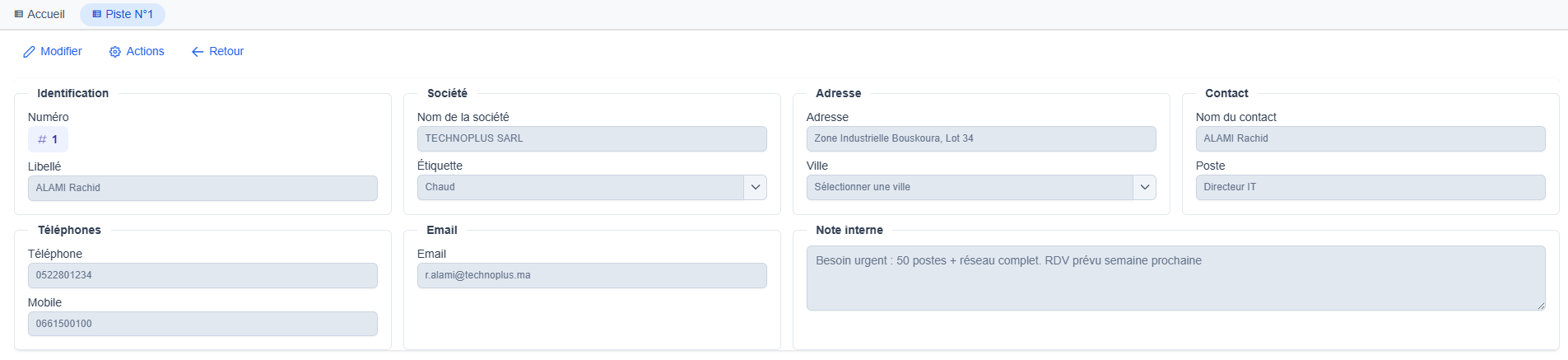1568x360 pixels.
Task: Click the Téléphone field with 0522801234
Action: tap(202, 275)
